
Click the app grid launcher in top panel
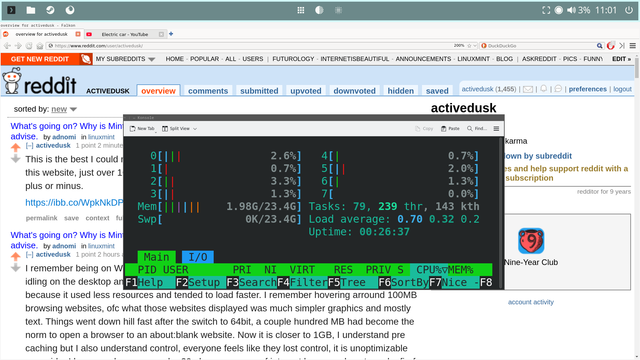[301, 10]
